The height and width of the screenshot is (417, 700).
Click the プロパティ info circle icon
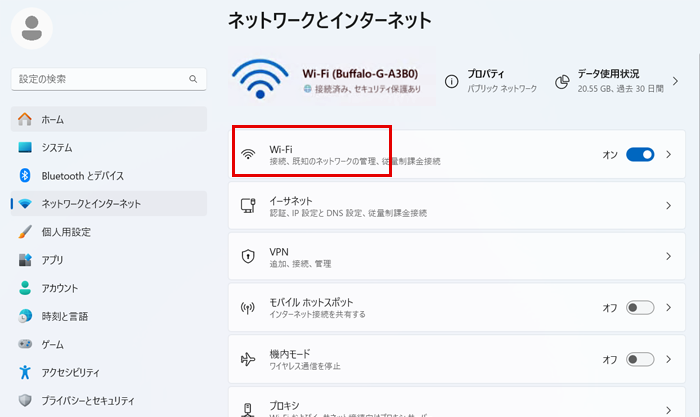click(x=451, y=81)
